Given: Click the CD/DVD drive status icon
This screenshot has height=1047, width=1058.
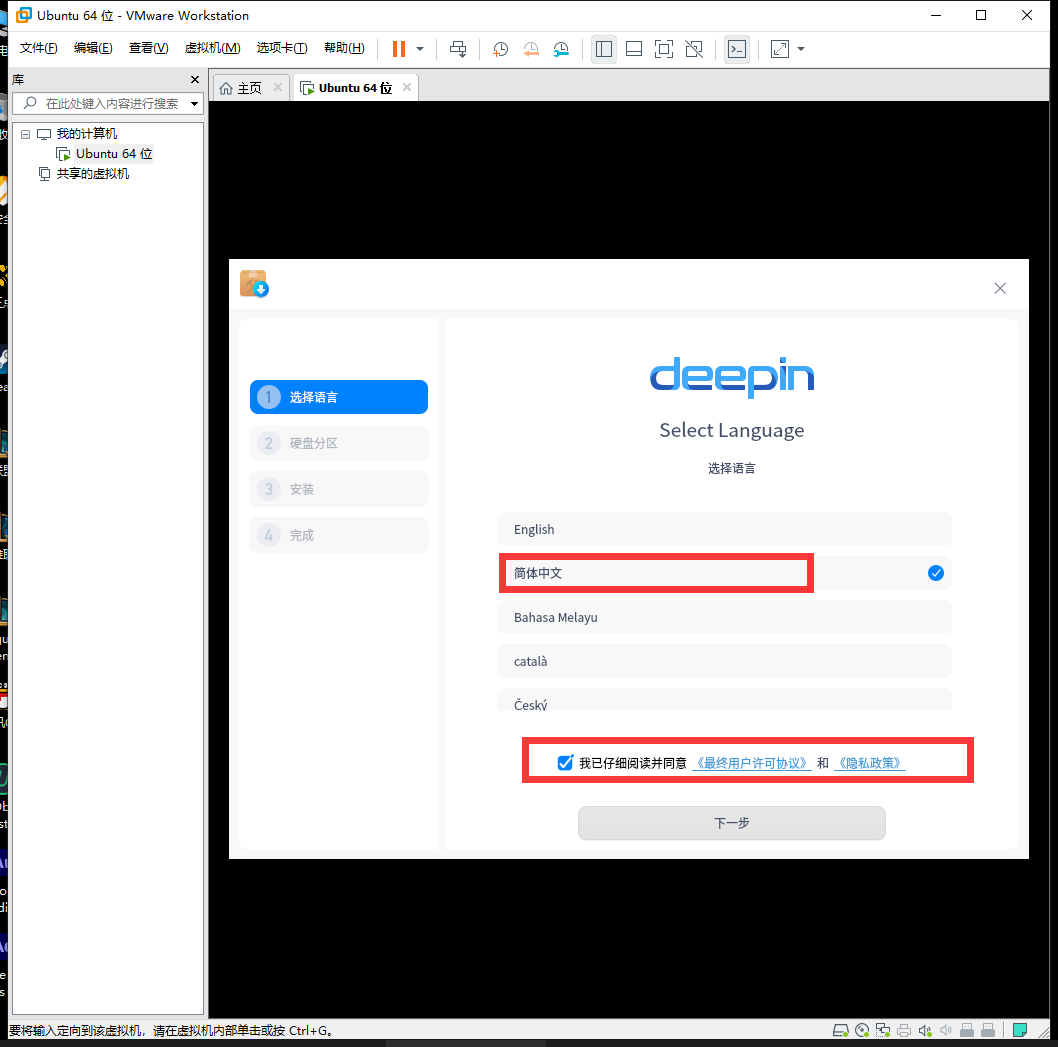Looking at the screenshot, I should point(862,1030).
